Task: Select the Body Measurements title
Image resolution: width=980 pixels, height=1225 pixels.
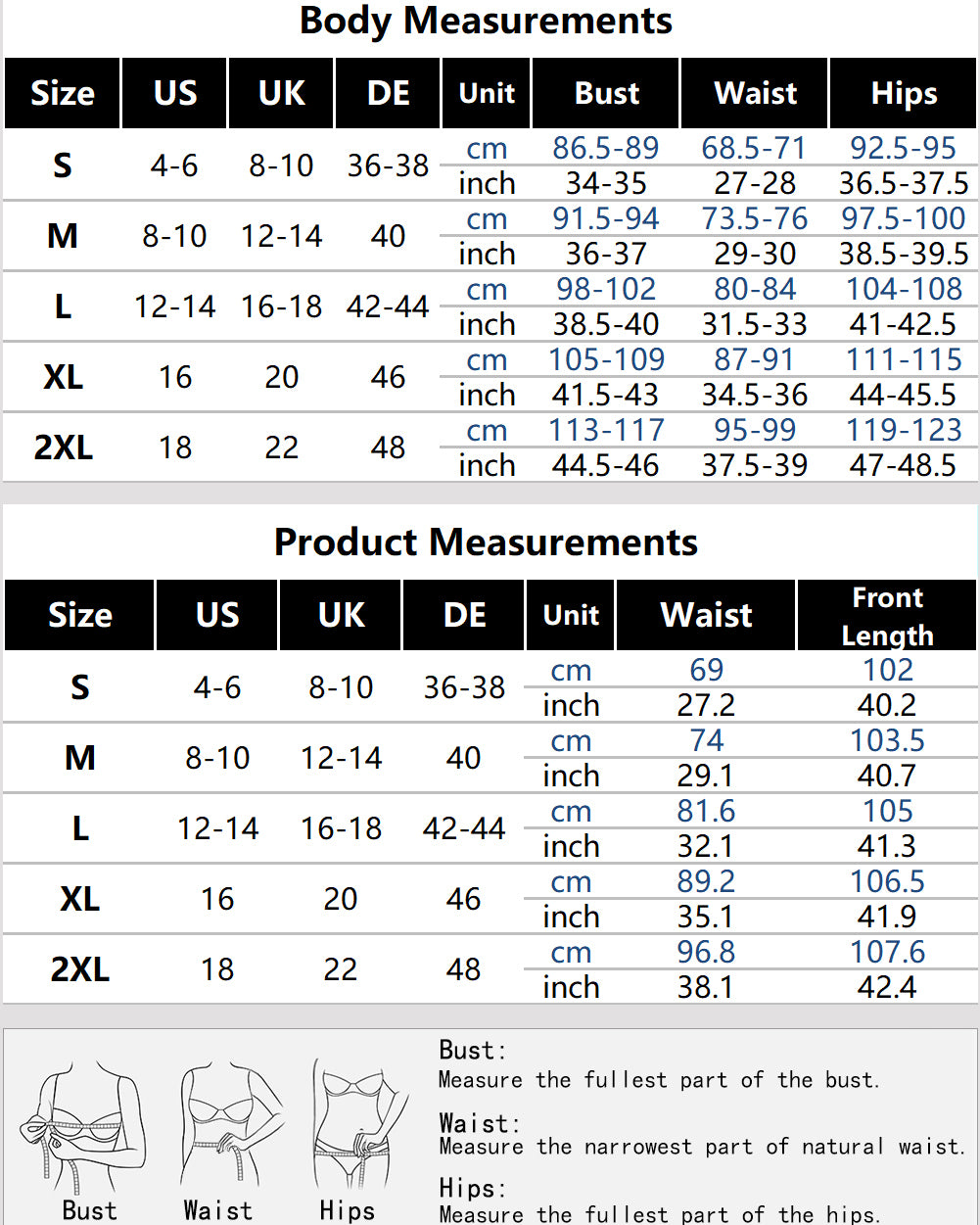Action: 486,21
